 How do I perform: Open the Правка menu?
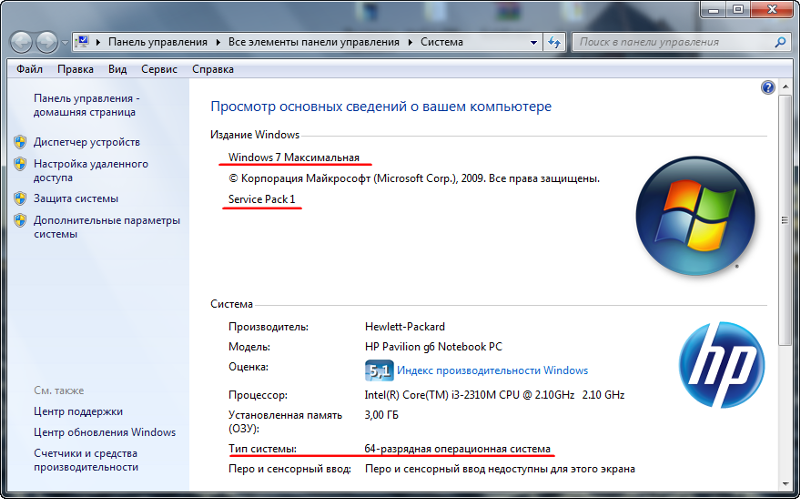(x=76, y=69)
